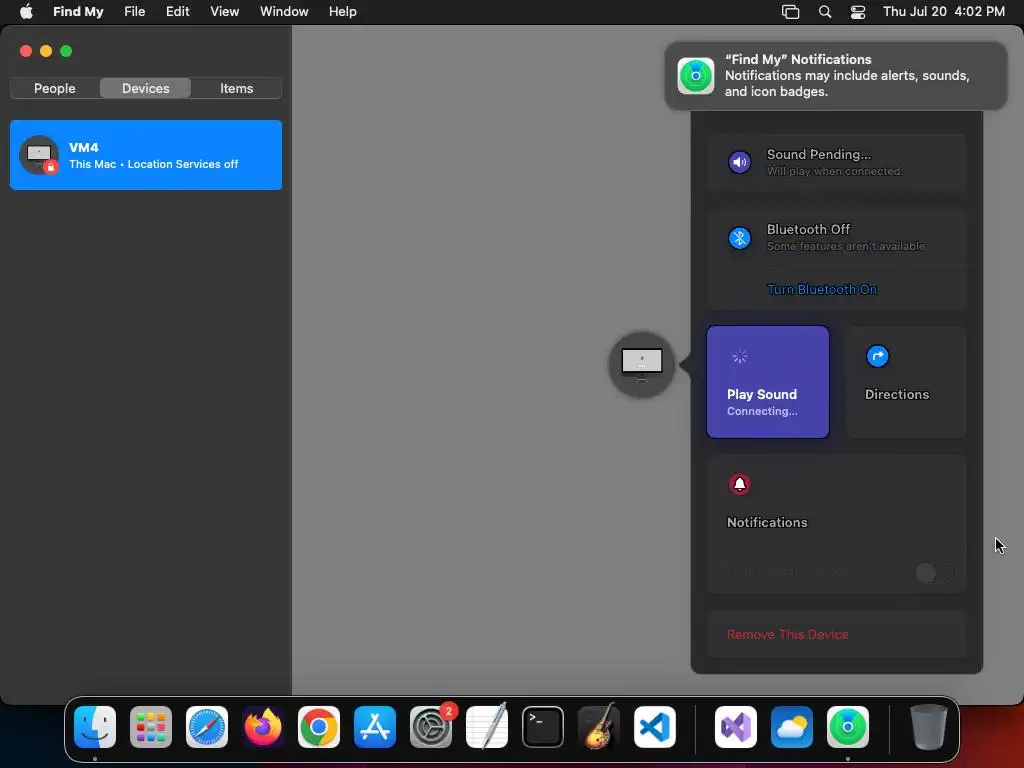Viewport: 1024px width, 768px height.
Task: Open Directions for this device
Action: click(906, 382)
